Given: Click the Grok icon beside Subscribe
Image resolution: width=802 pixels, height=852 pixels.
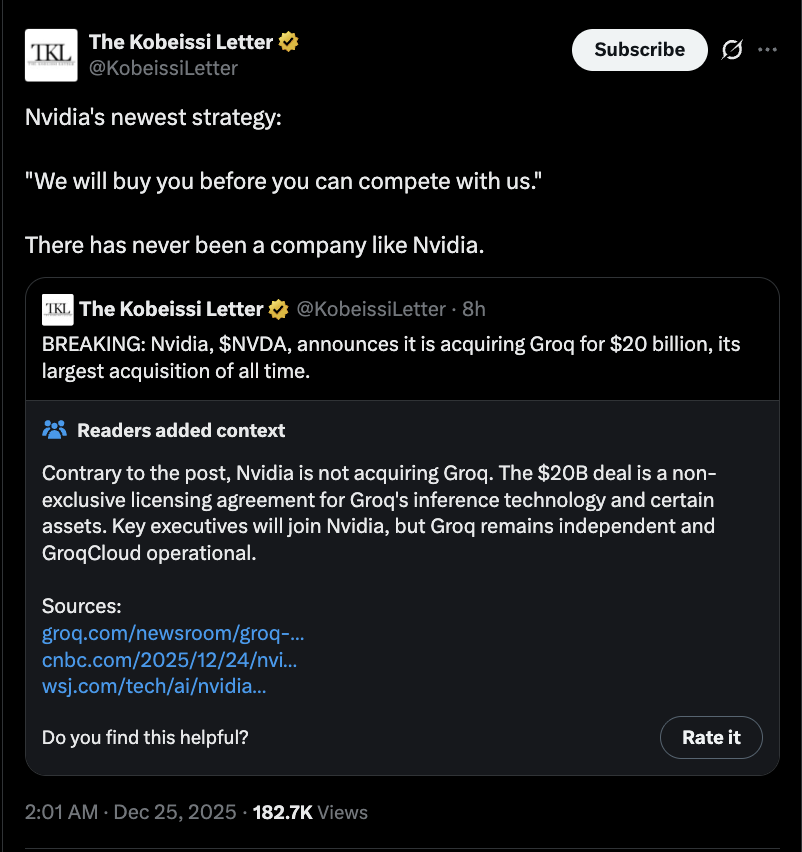Looking at the screenshot, I should [732, 50].
